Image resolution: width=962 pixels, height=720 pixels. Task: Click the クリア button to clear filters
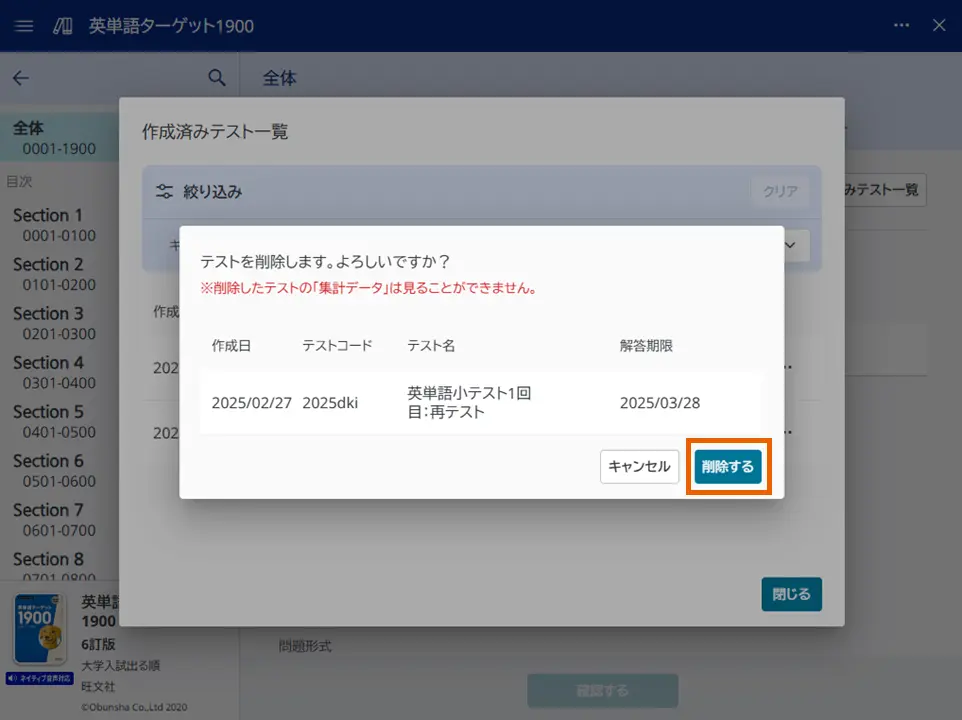tap(781, 191)
